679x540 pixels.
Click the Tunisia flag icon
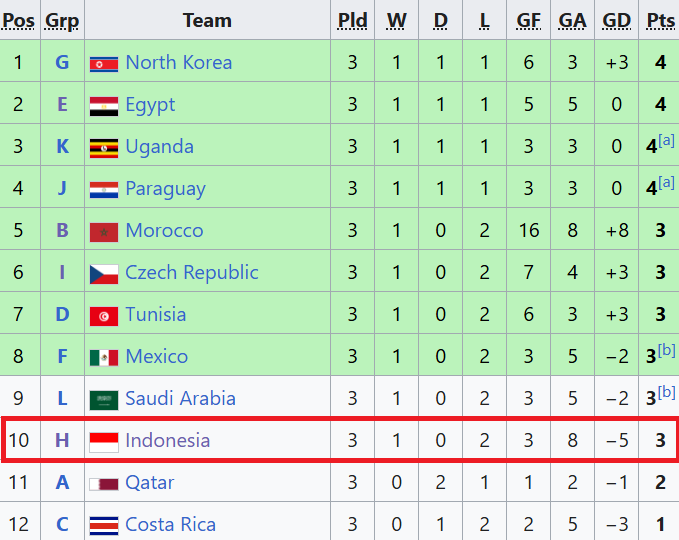104,315
